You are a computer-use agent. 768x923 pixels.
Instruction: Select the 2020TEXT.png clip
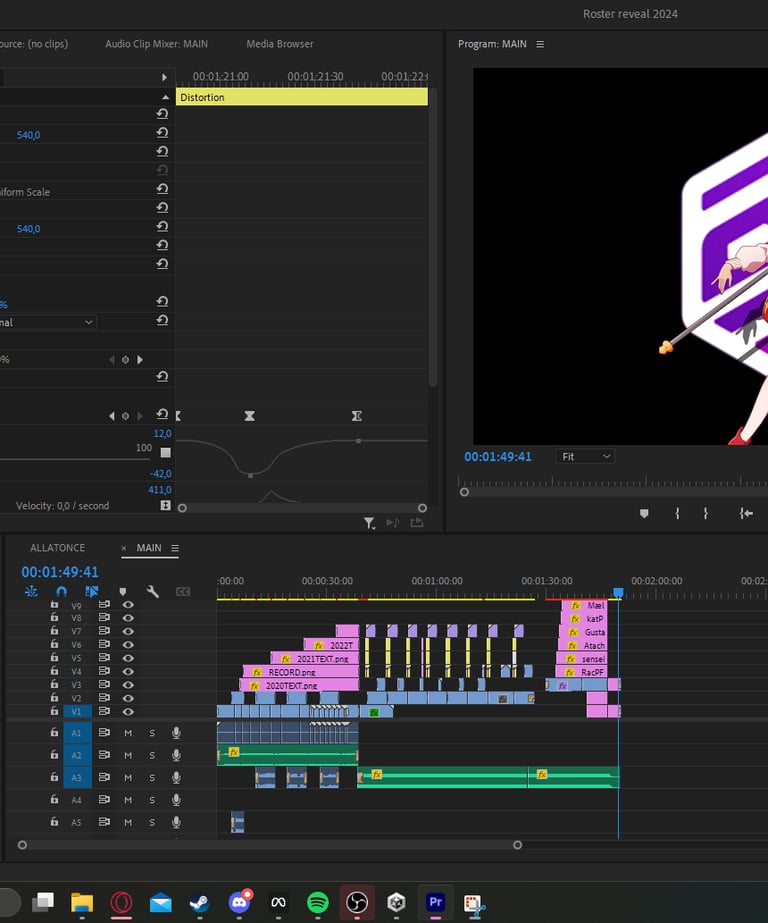pos(299,685)
